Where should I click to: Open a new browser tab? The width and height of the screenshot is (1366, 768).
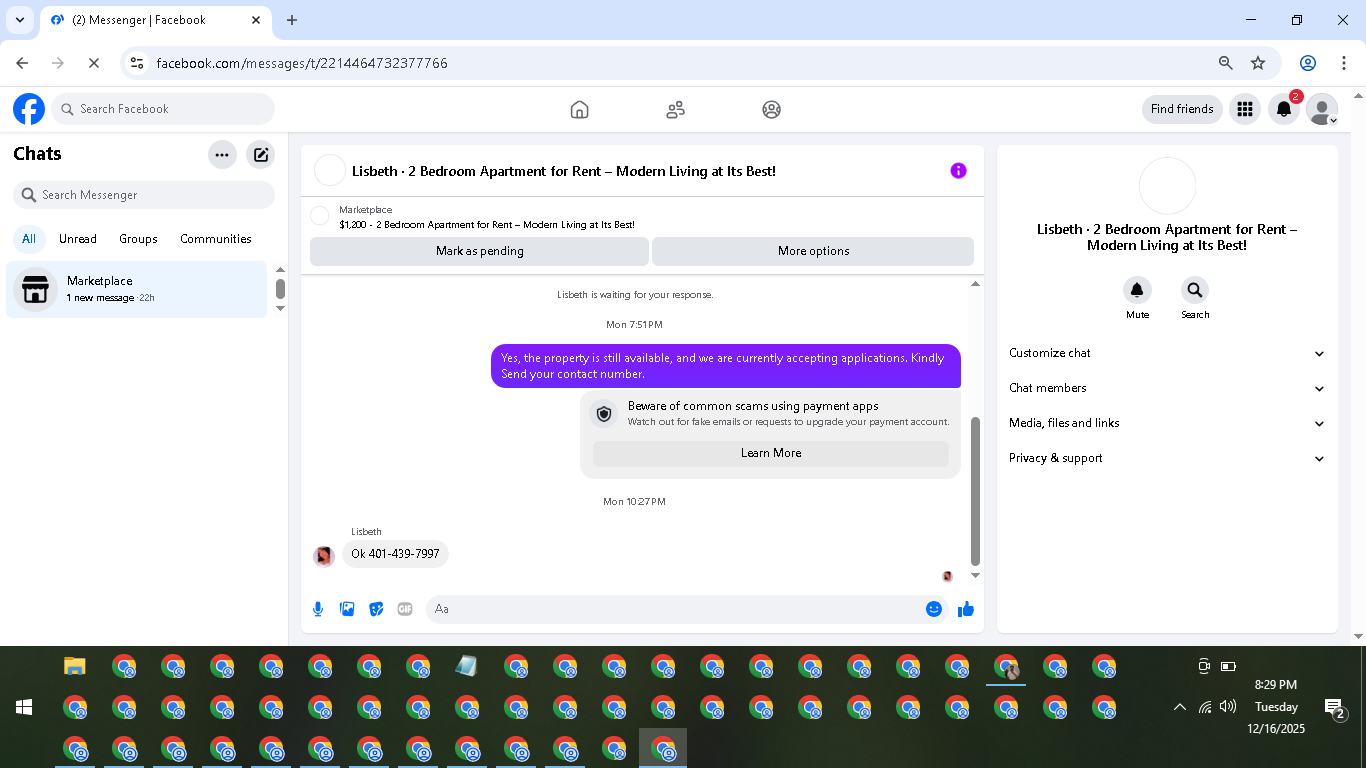tap(292, 20)
